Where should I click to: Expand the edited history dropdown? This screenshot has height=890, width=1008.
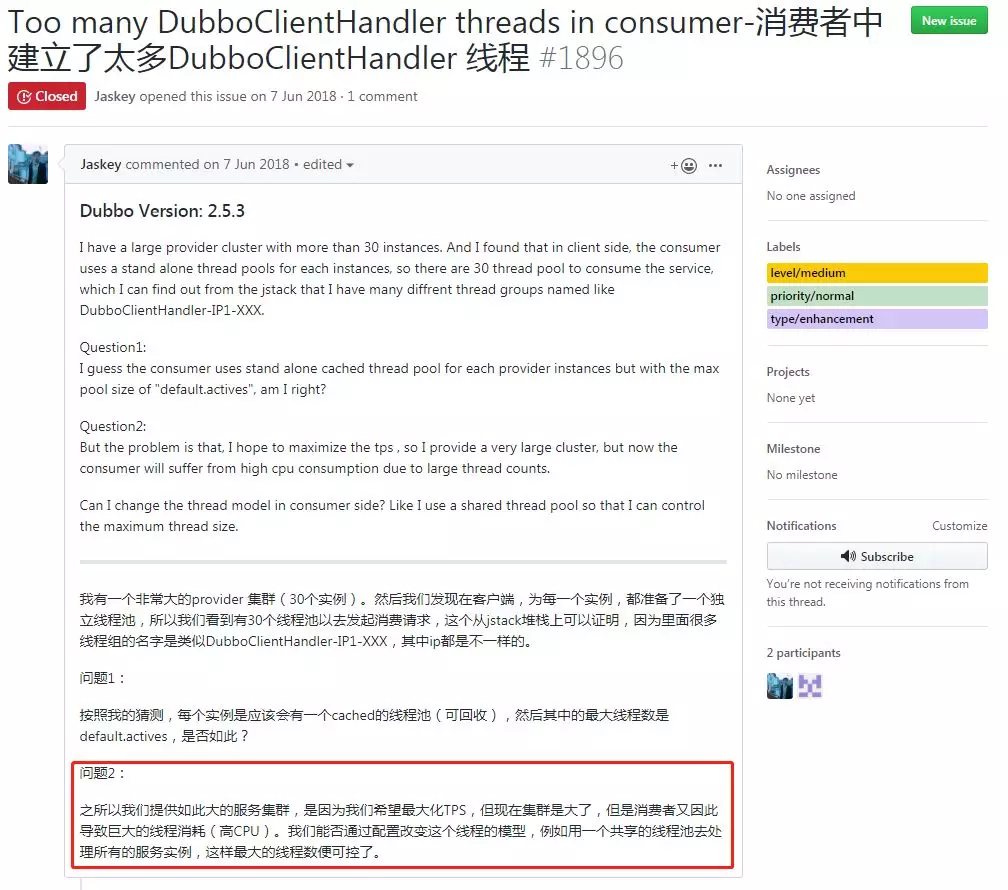[328, 165]
